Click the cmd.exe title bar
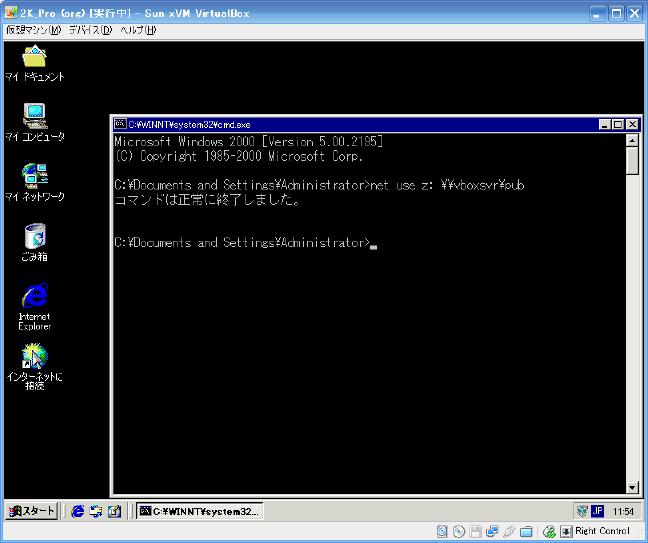Image resolution: width=648 pixels, height=543 pixels. pos(355,124)
